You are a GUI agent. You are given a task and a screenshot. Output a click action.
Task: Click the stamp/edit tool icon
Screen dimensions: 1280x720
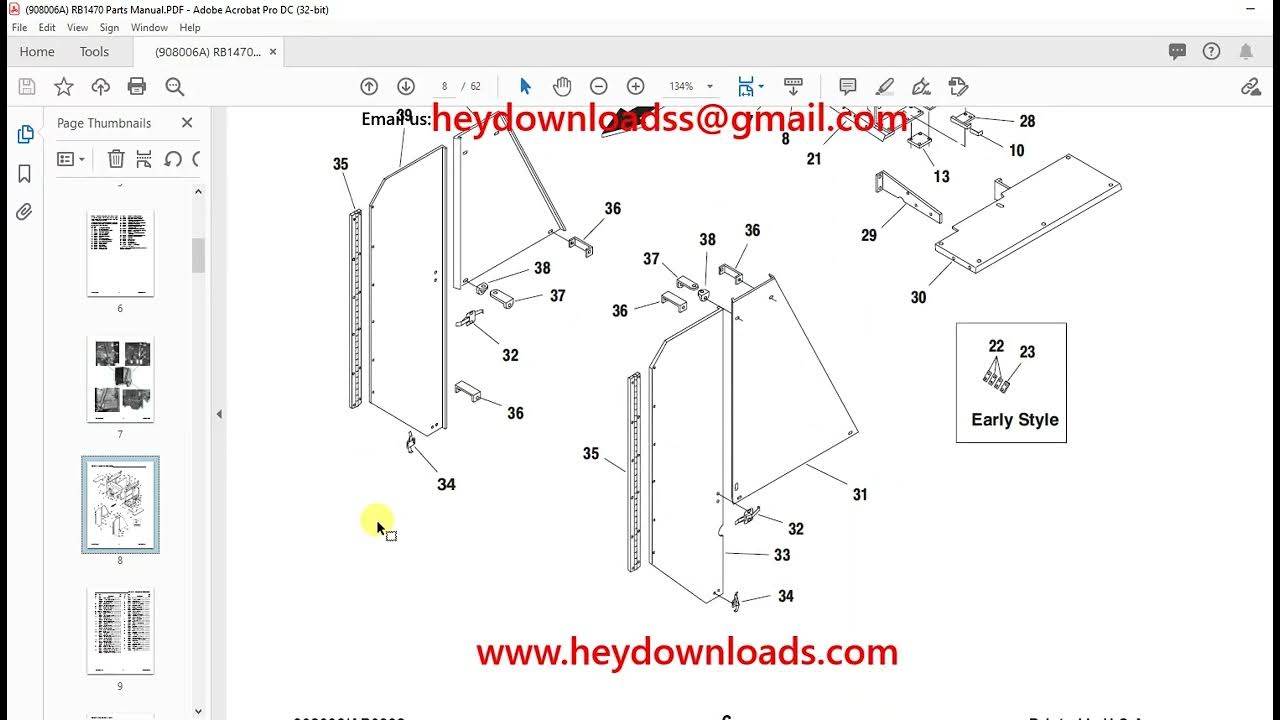[958, 87]
